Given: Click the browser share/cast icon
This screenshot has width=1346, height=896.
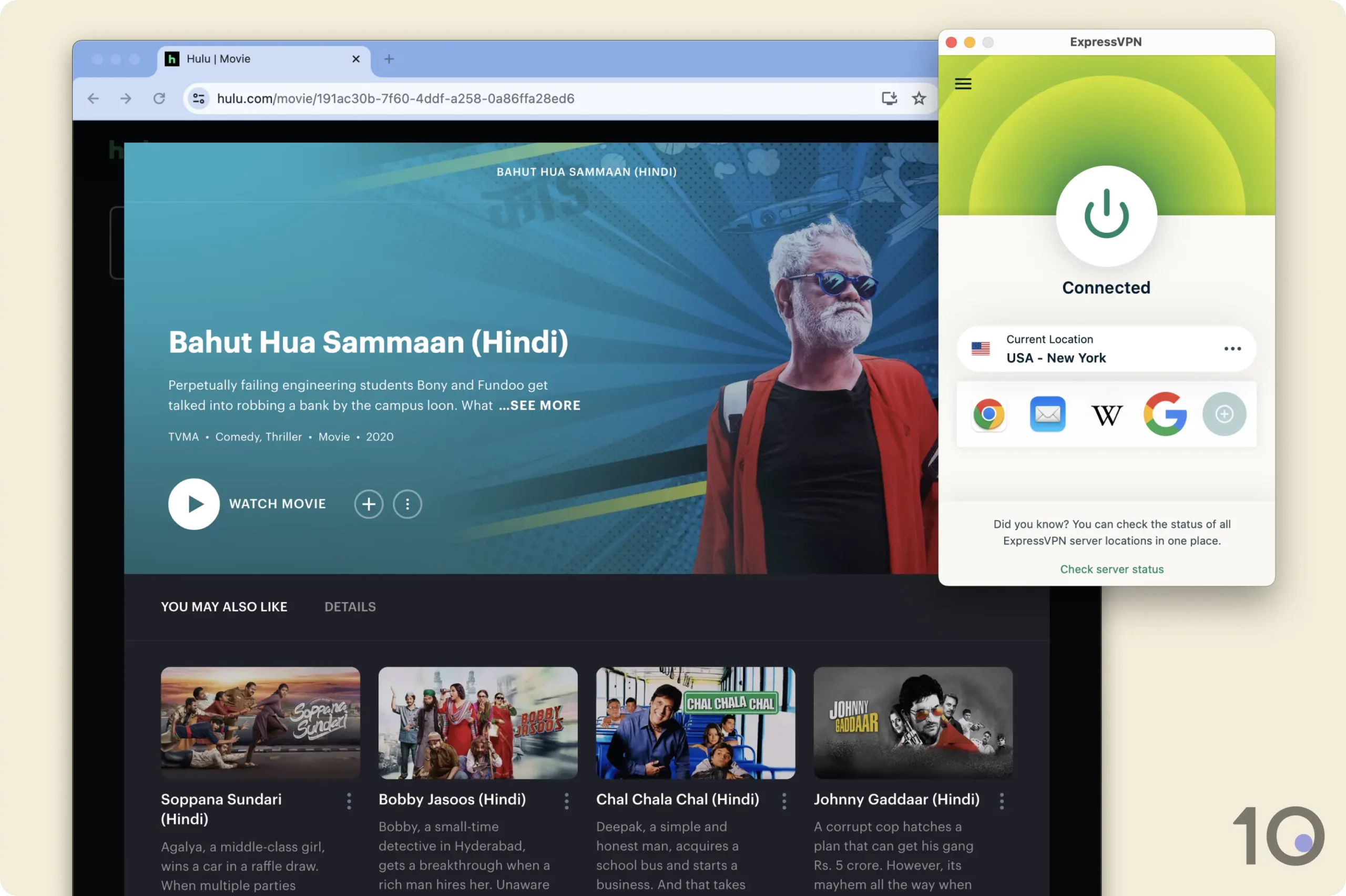Looking at the screenshot, I should pyautogui.click(x=888, y=98).
